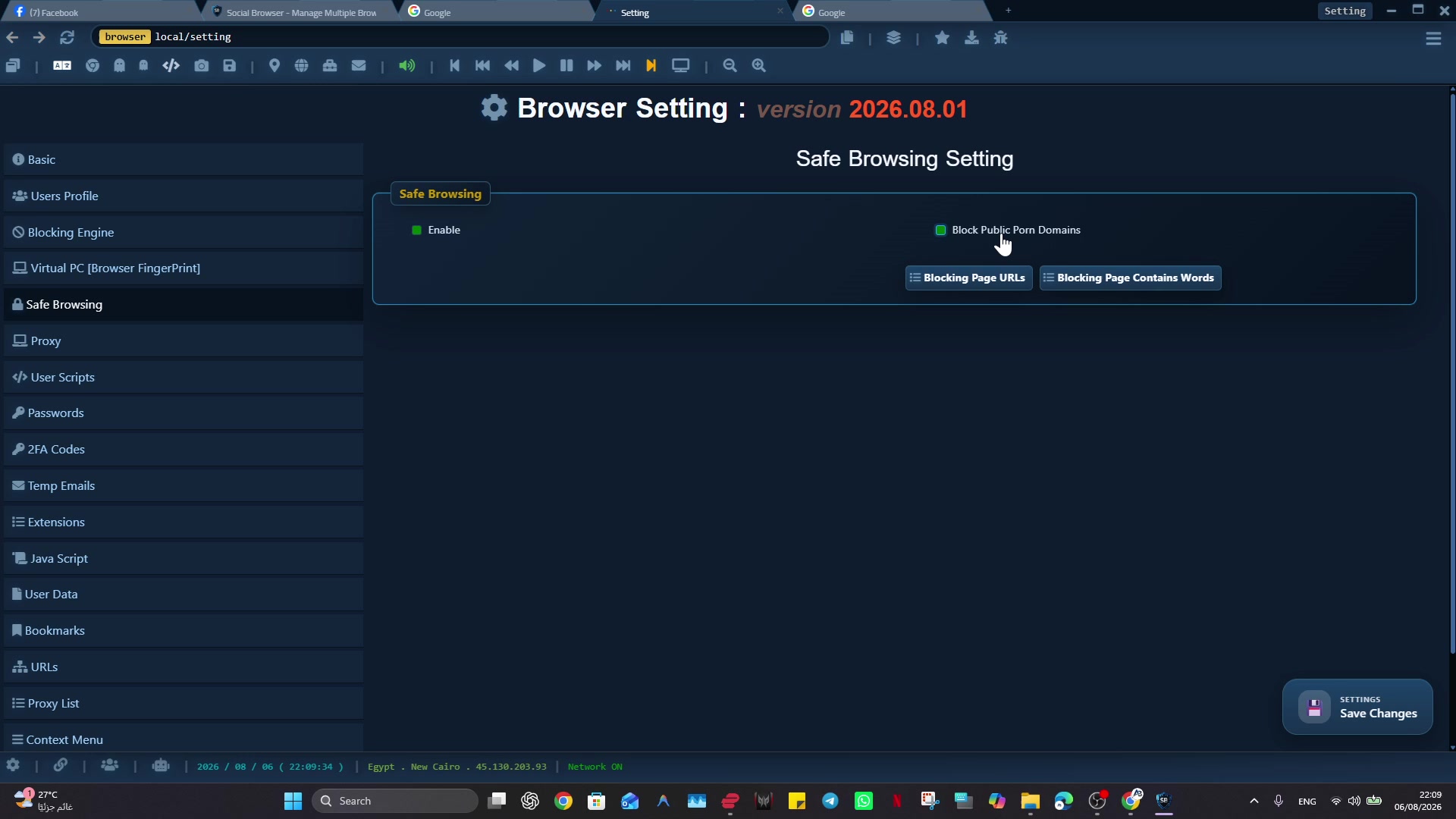
Task: Click the users group icon in status bar
Action: [110, 766]
